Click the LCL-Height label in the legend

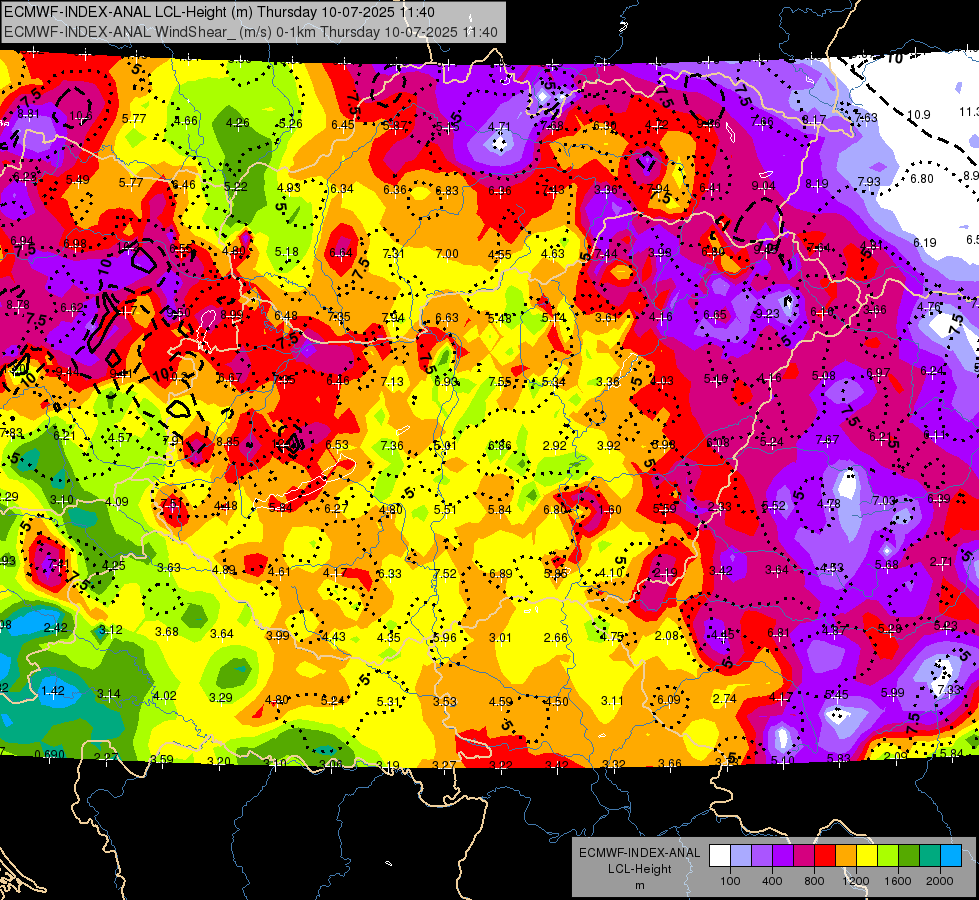(x=639, y=869)
